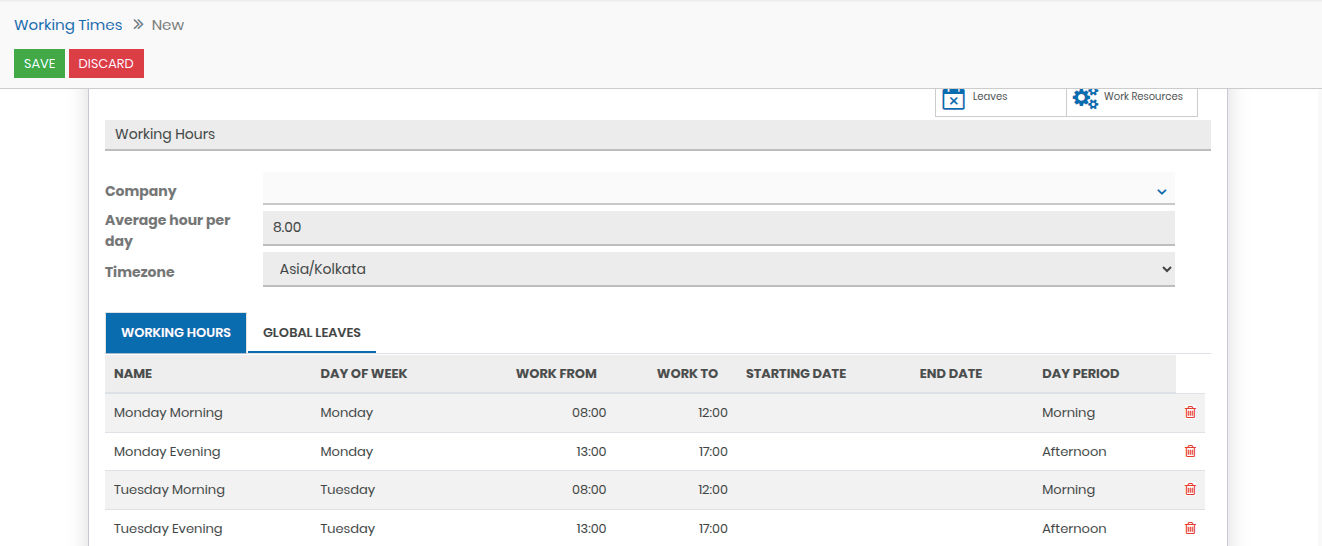Open Leaves calendar icon

point(954,98)
